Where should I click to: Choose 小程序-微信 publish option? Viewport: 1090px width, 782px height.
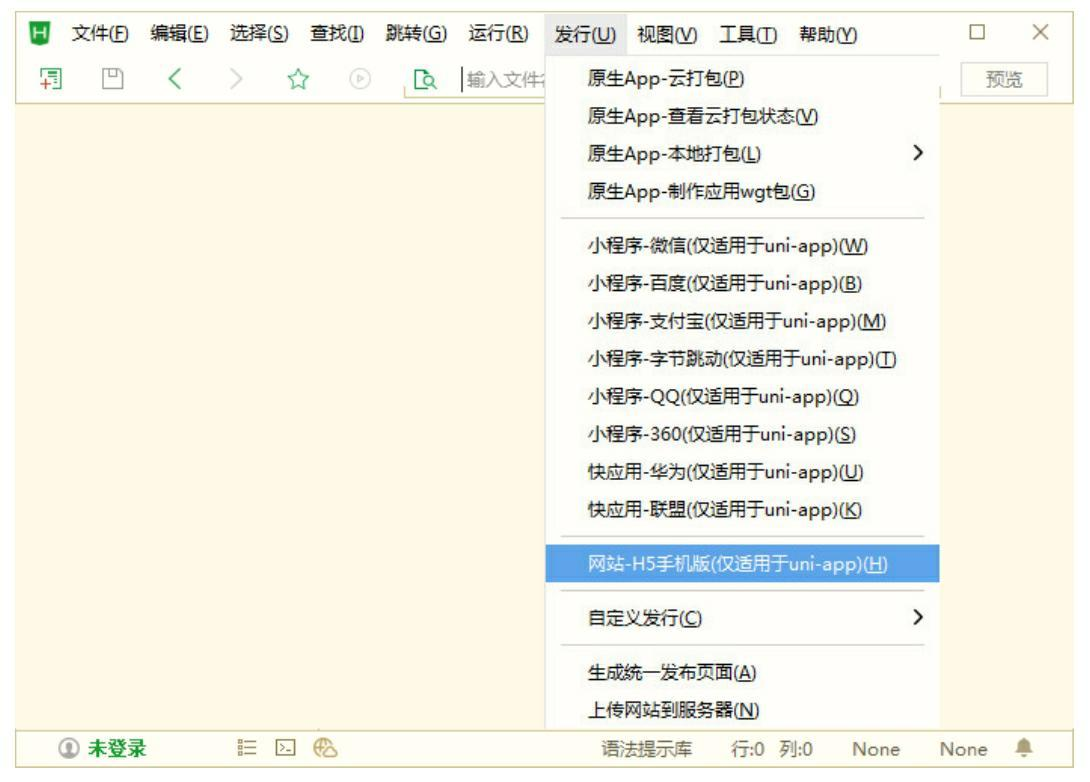coord(742,246)
